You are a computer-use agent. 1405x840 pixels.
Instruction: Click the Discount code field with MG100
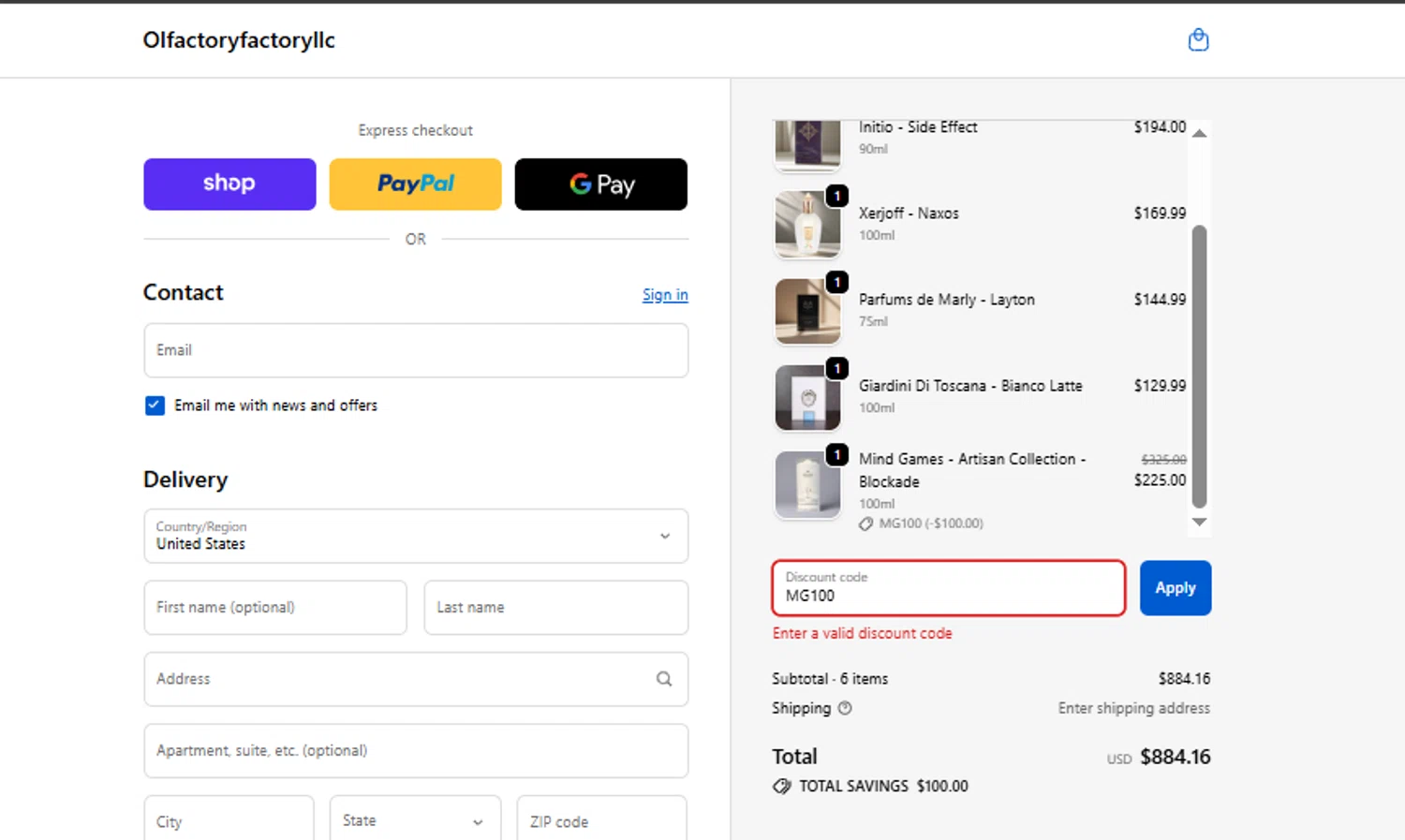pos(948,588)
